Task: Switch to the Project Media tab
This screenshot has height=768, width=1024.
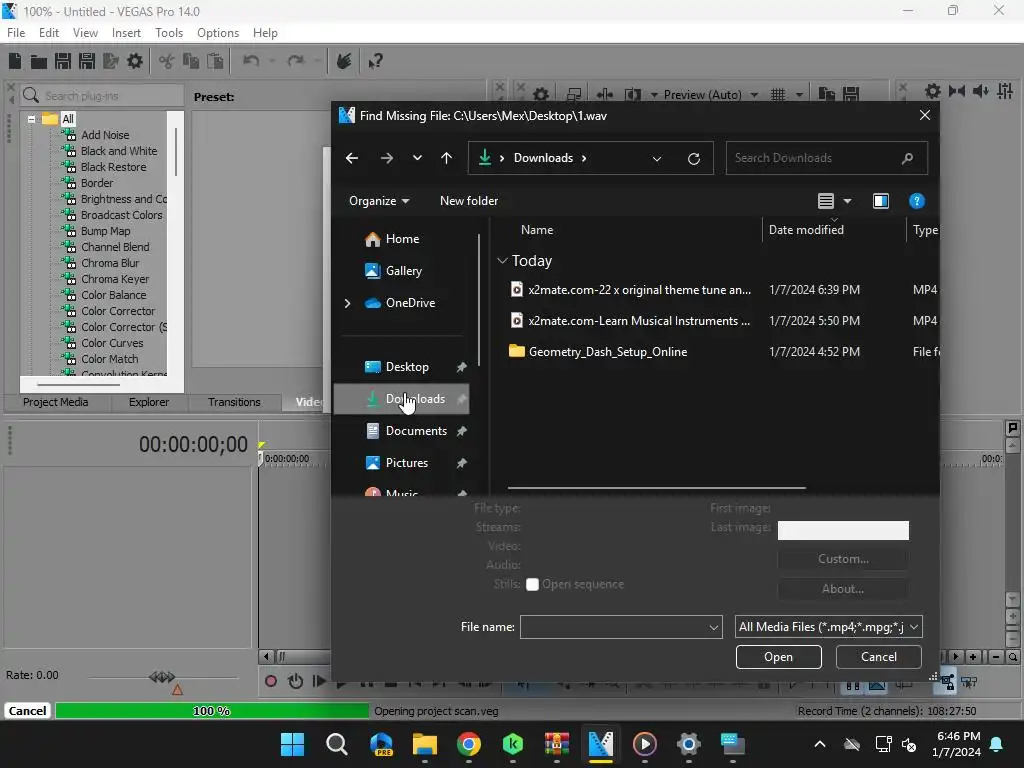Action: coord(56,402)
